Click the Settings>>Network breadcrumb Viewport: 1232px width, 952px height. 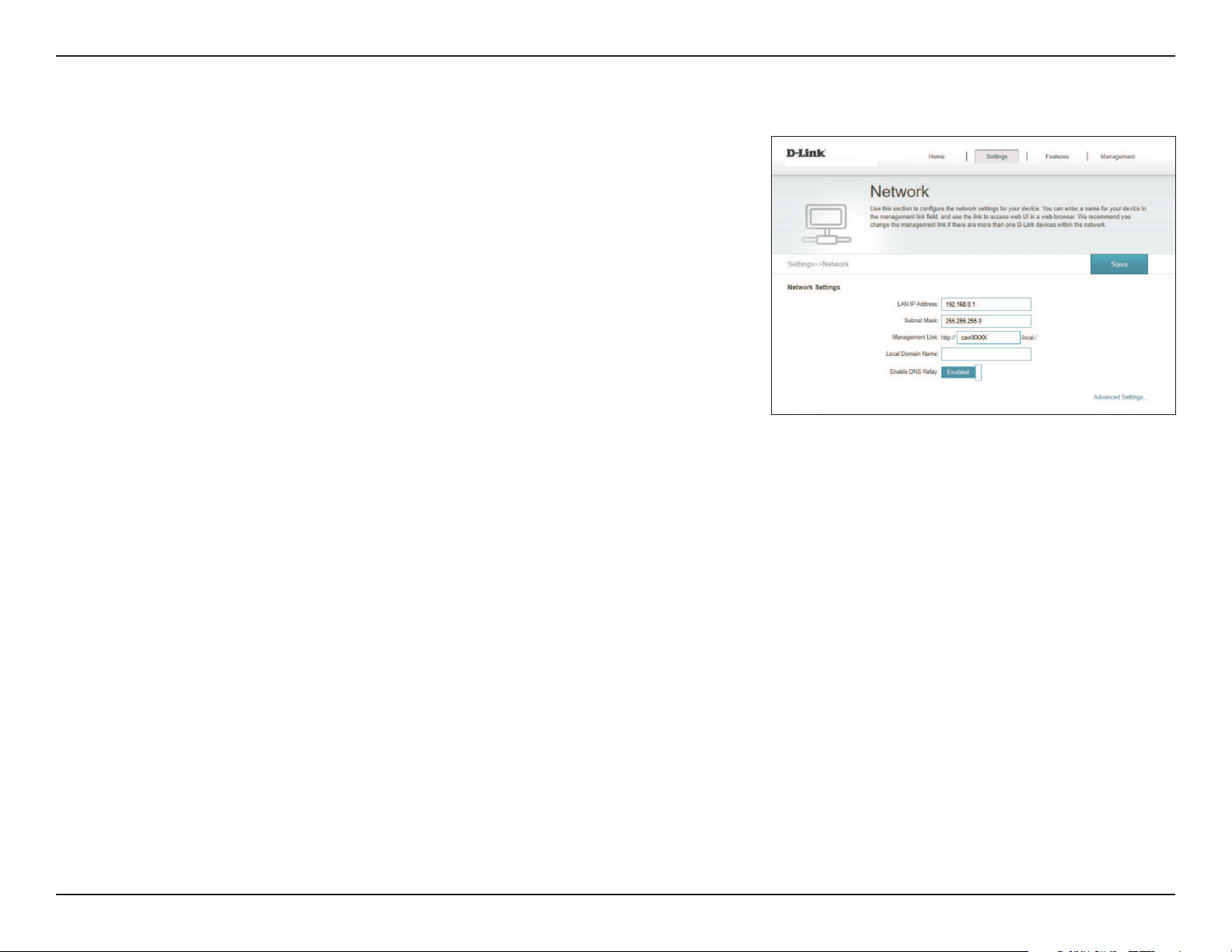pyautogui.click(x=818, y=264)
